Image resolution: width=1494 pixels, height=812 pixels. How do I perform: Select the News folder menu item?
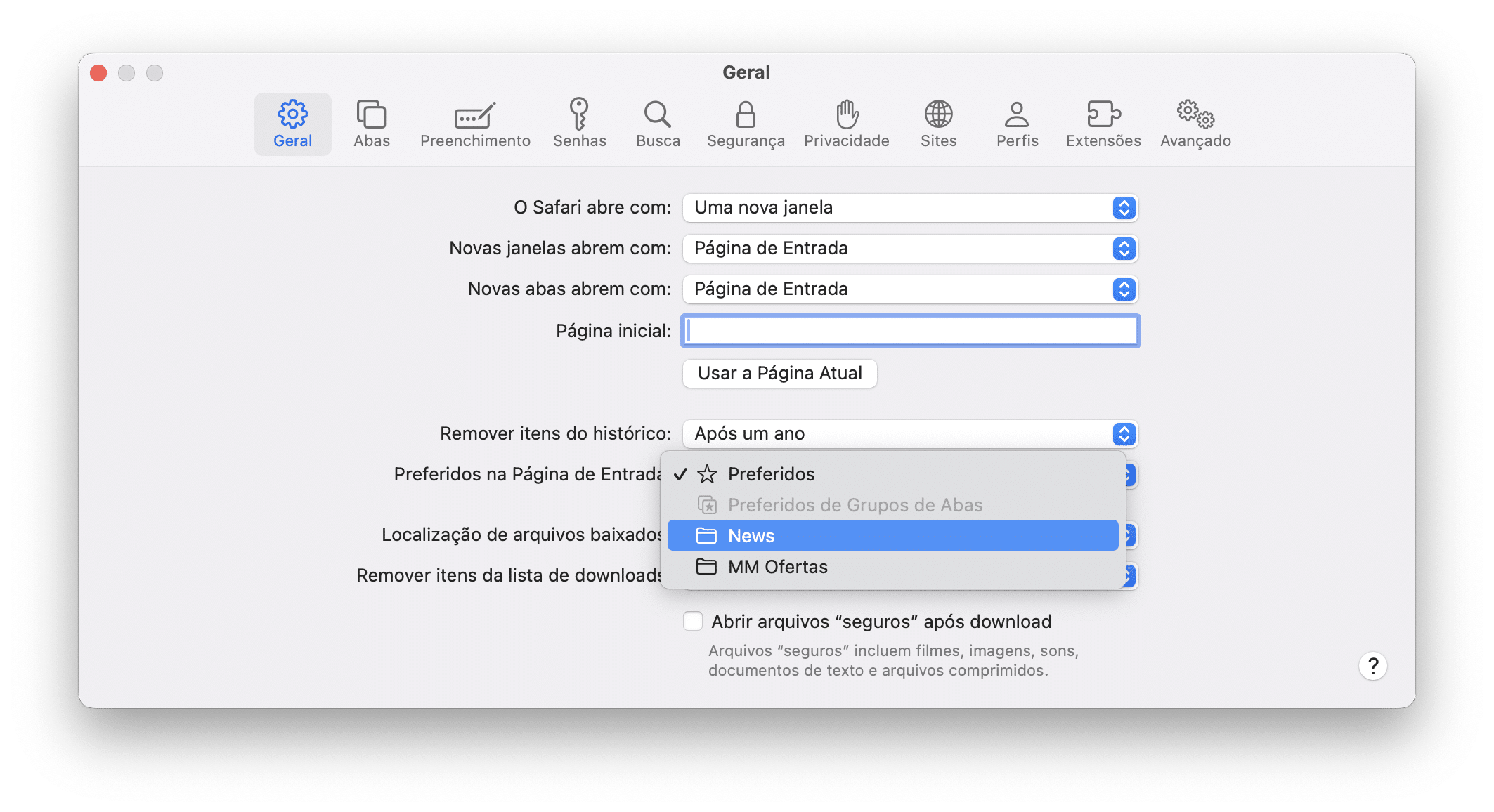pyautogui.click(x=892, y=536)
